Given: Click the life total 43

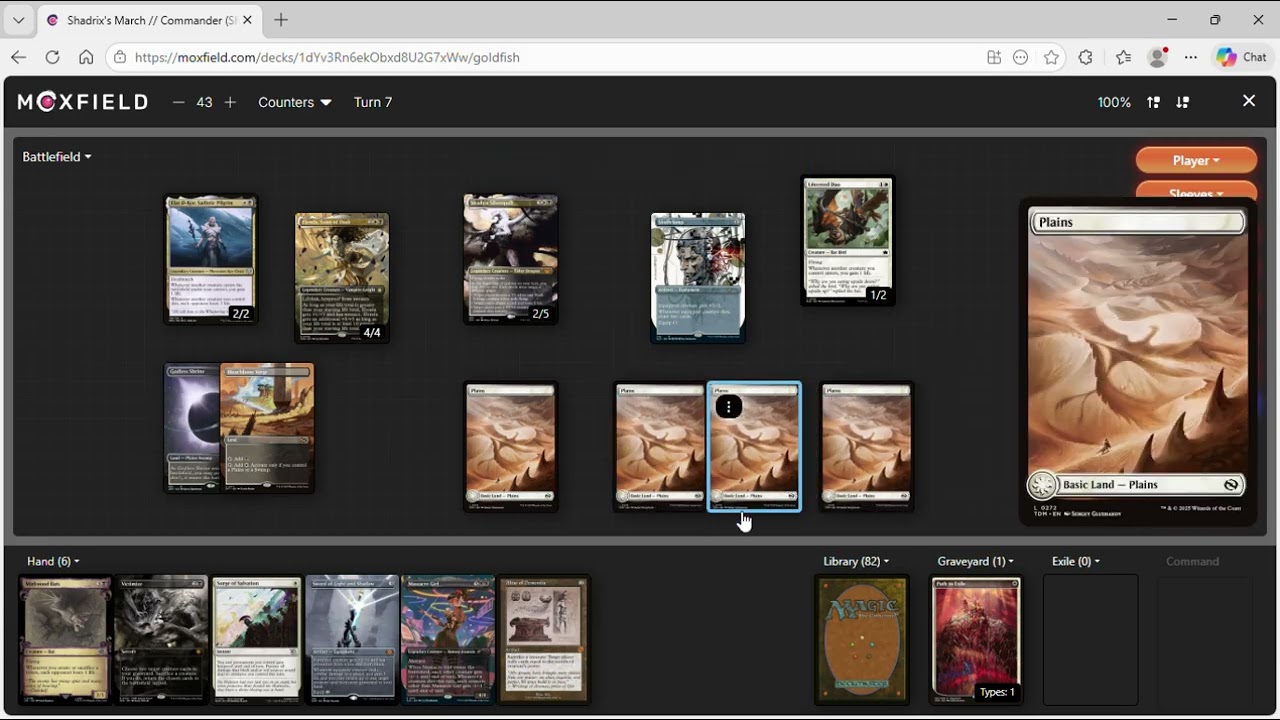Looking at the screenshot, I should 204,102.
